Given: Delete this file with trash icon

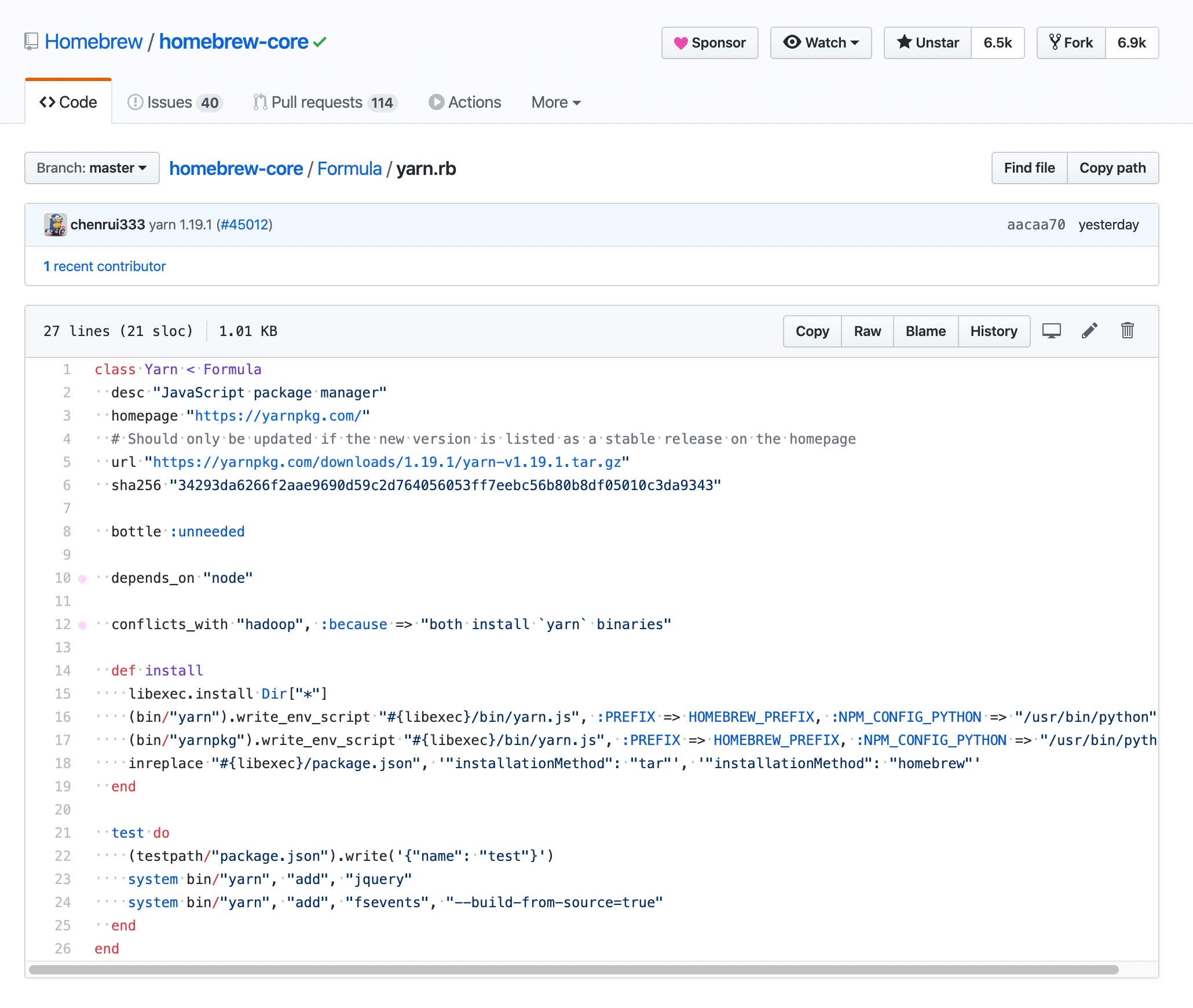Looking at the screenshot, I should (x=1127, y=331).
